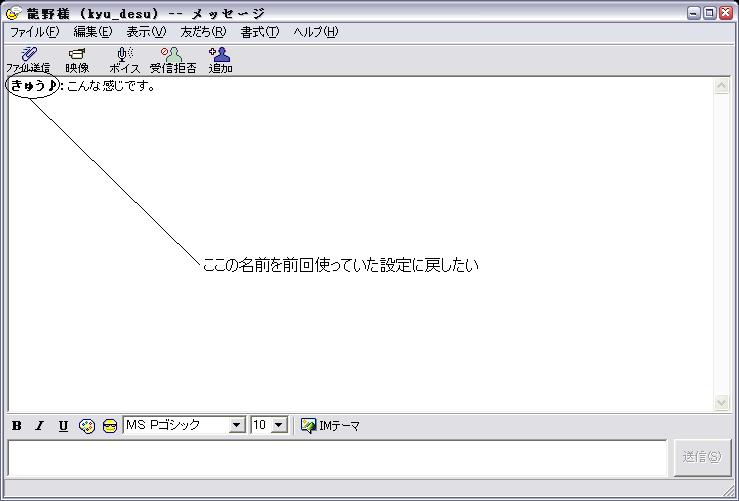
Task: Open the text color palette
Action: click(87, 426)
